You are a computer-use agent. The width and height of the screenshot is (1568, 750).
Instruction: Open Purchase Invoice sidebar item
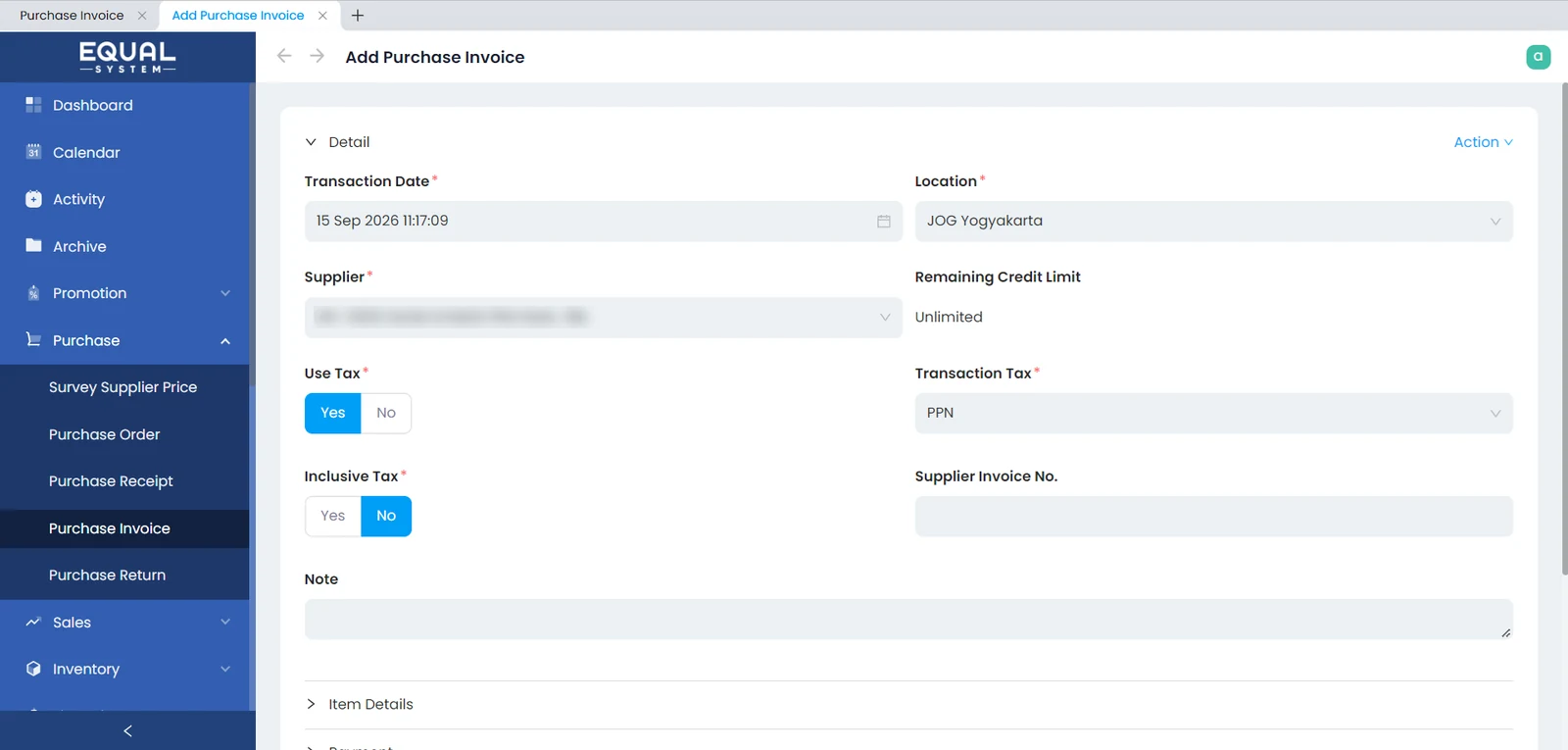[x=124, y=528]
